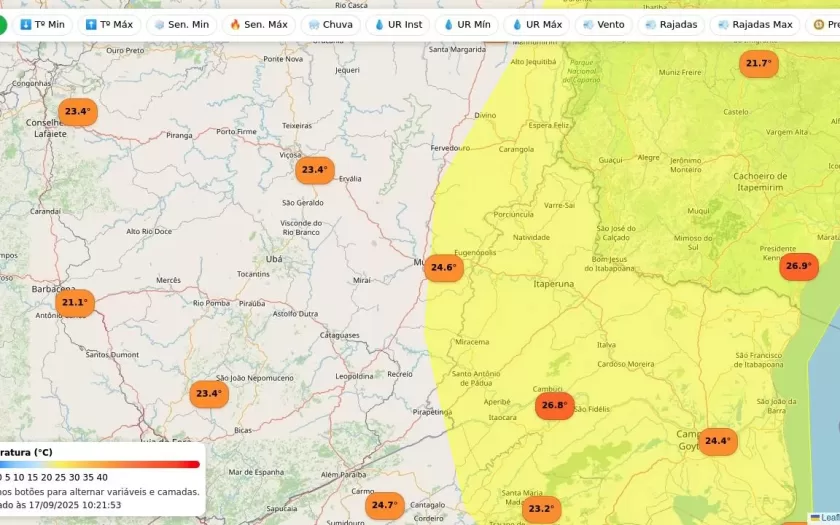Click the 26.9° station marker near Presidente Kennedy
The image size is (840, 525).
[x=798, y=266]
